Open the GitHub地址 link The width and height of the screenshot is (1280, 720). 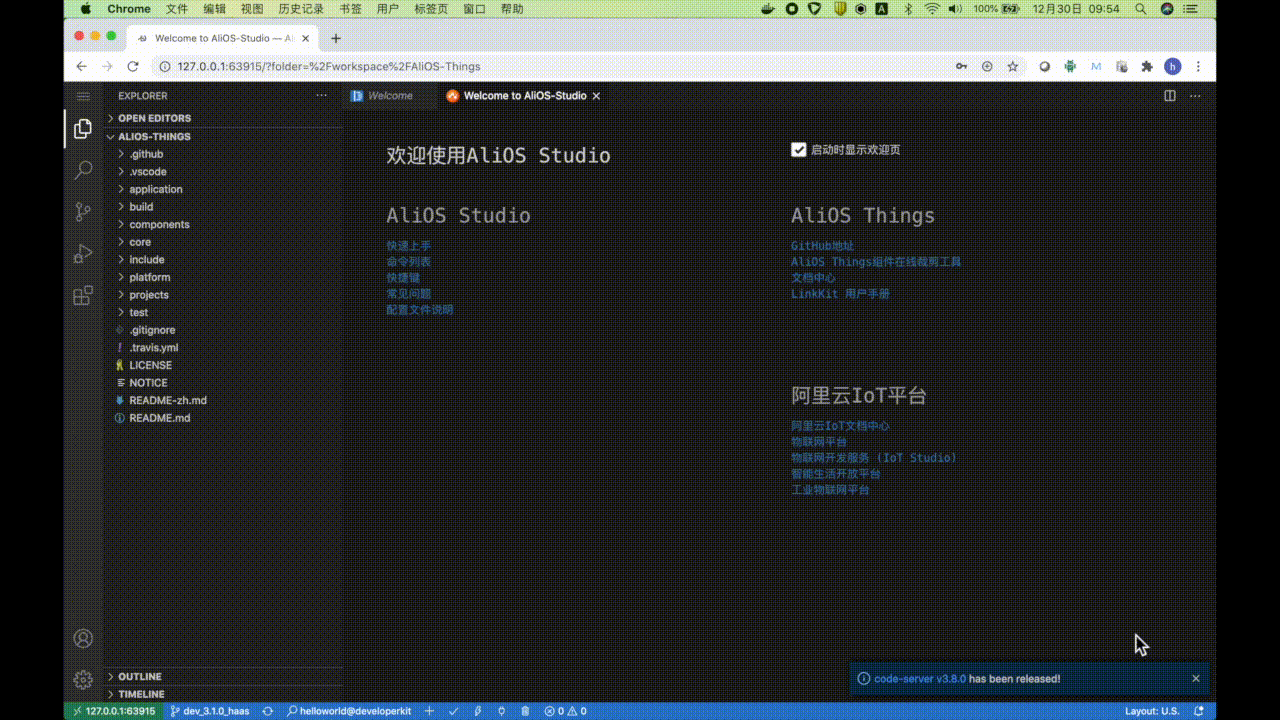[823, 245]
